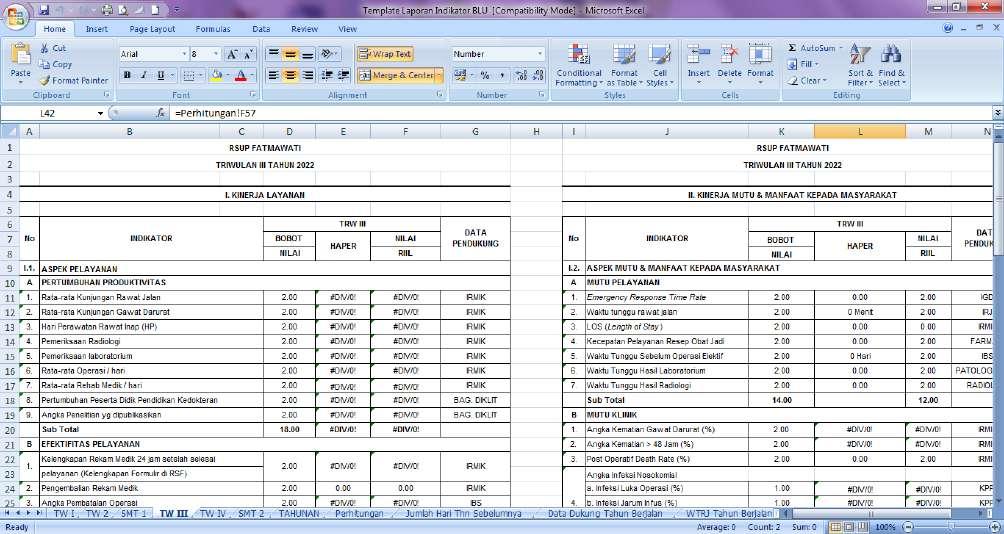
Task: Toggle Bold formatting
Action: 127,76
